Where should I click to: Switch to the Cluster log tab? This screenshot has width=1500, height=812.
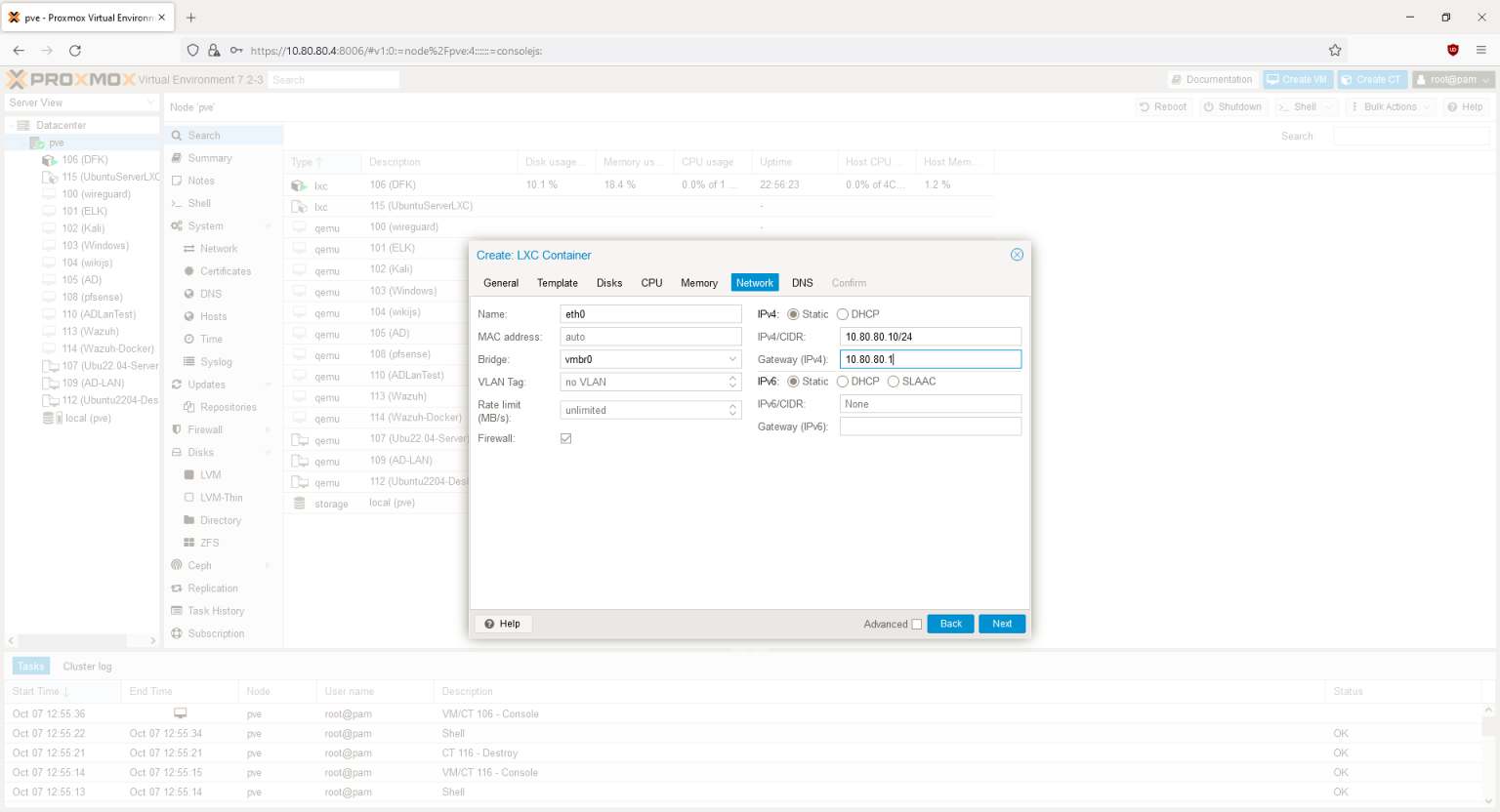pyautogui.click(x=87, y=666)
